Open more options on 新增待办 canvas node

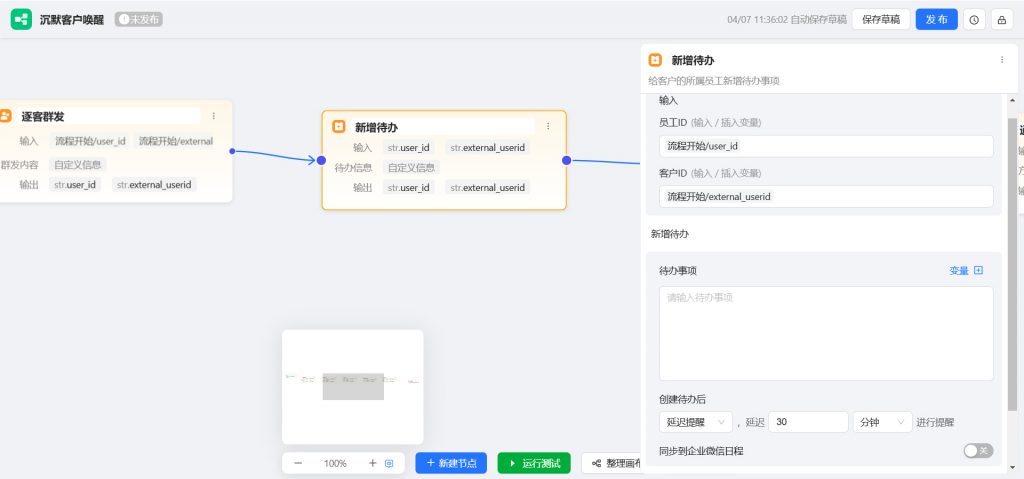(x=548, y=126)
